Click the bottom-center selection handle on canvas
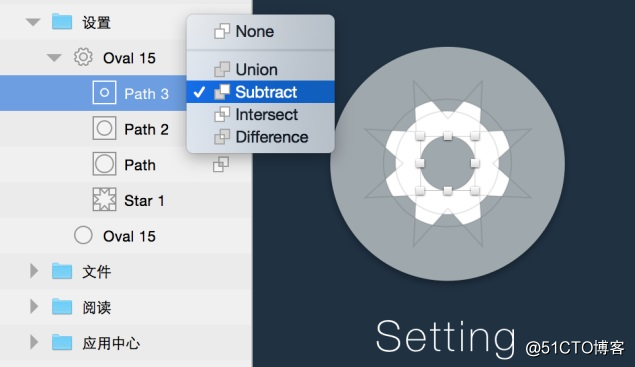 pyautogui.click(x=447, y=191)
